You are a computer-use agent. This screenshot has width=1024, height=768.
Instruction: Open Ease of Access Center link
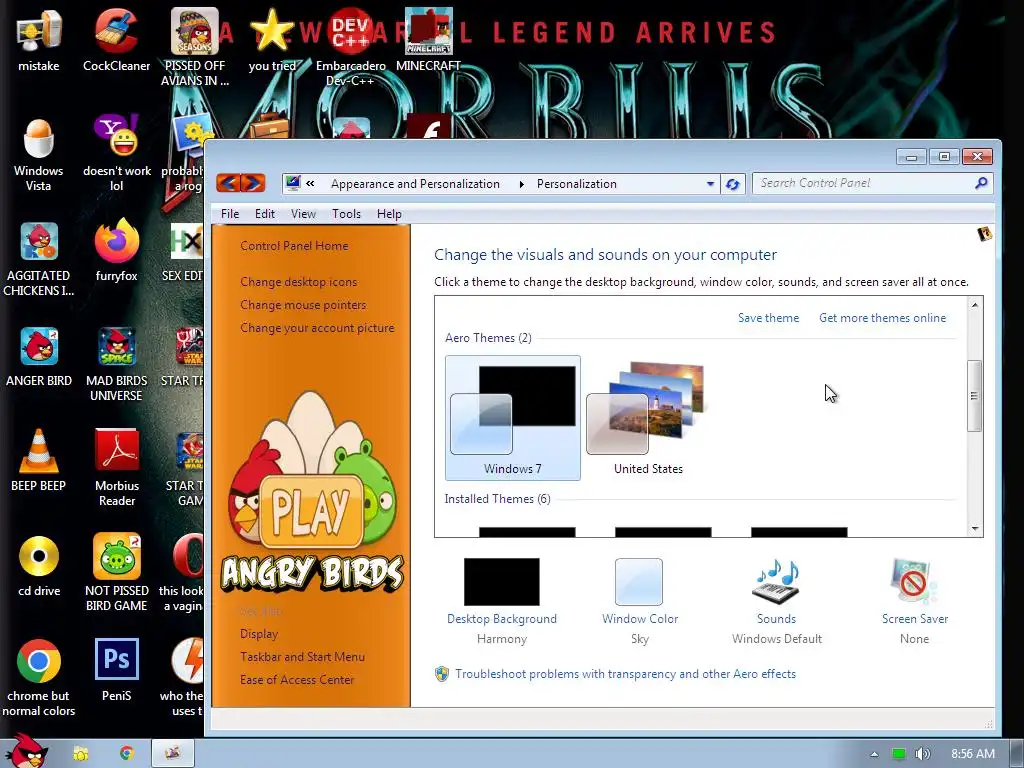pos(297,680)
